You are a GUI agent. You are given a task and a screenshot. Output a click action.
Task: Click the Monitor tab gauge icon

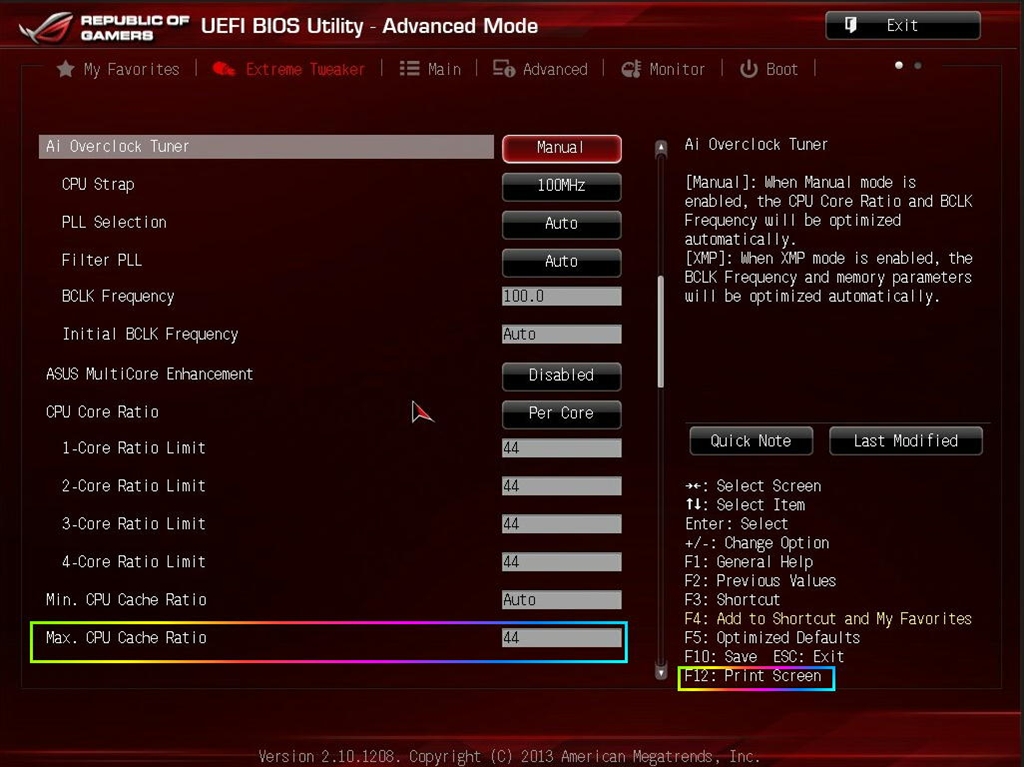[631, 69]
